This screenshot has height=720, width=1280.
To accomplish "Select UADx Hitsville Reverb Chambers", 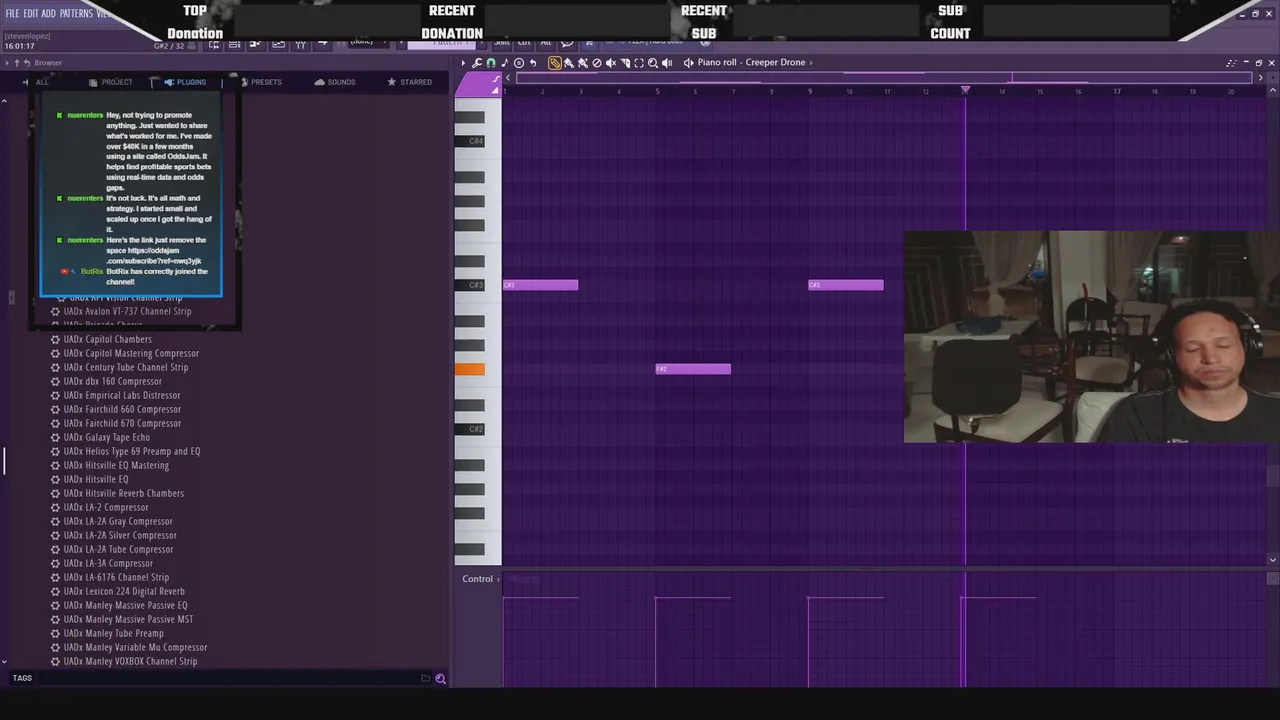I will tap(124, 493).
